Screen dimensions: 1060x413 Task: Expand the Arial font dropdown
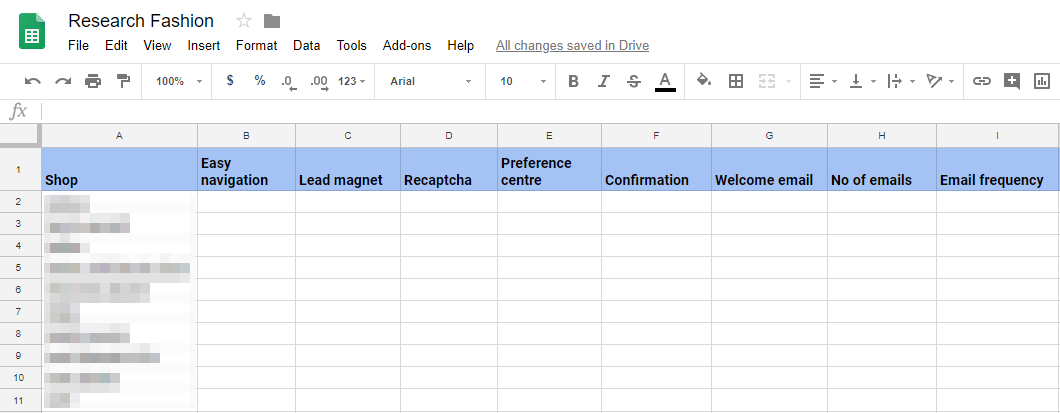431,81
